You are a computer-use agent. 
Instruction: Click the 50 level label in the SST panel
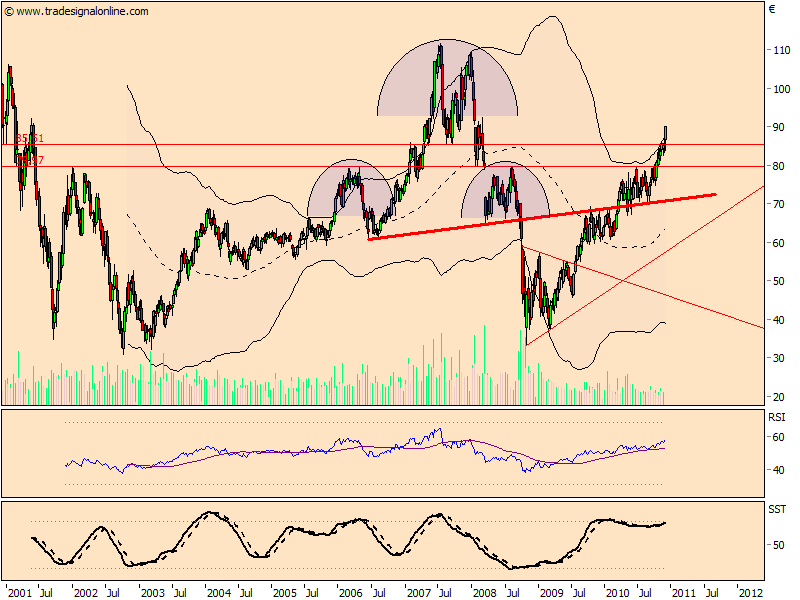pos(779,545)
